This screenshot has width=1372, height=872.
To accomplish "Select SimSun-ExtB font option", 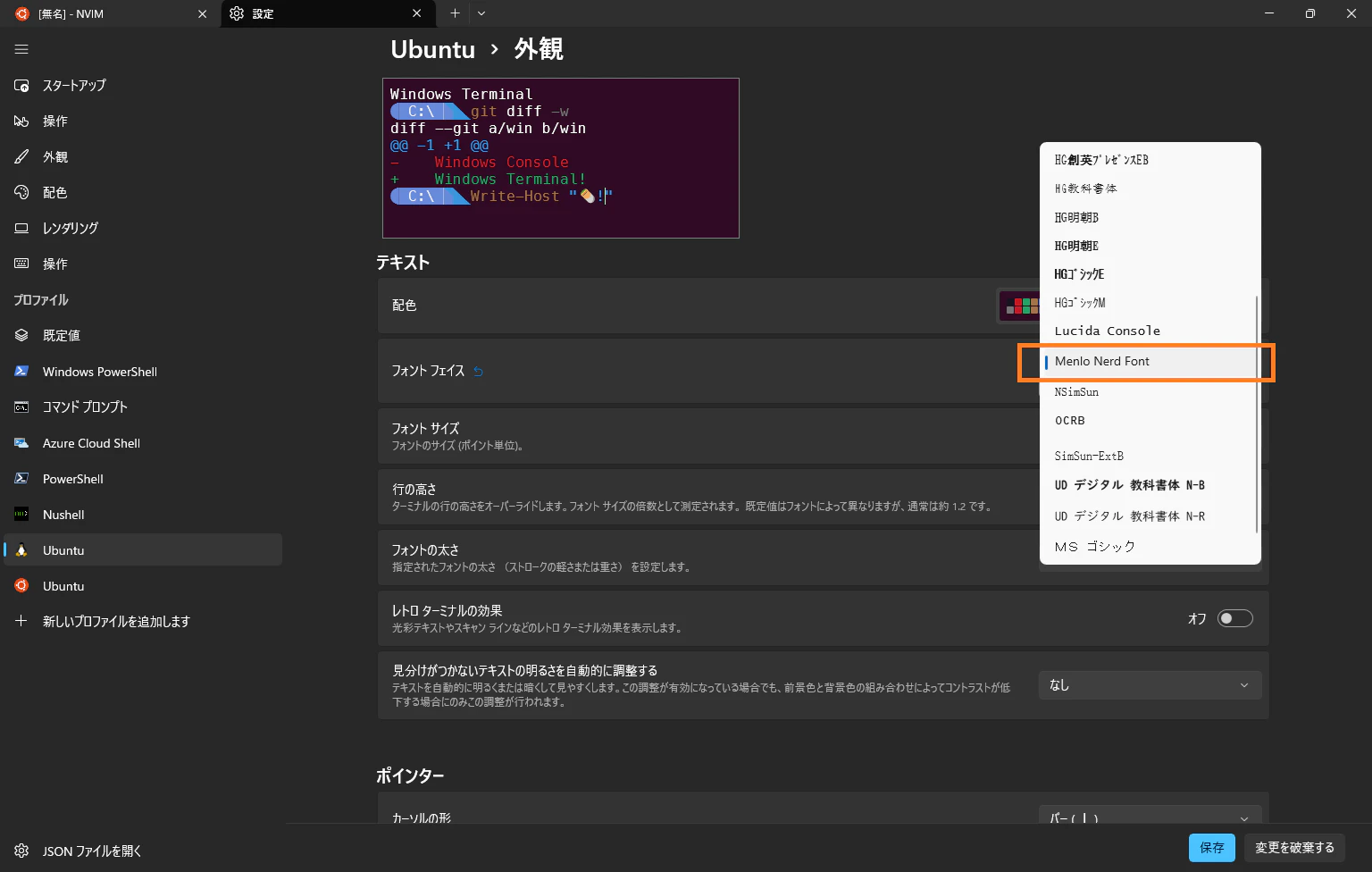I will (1150, 456).
